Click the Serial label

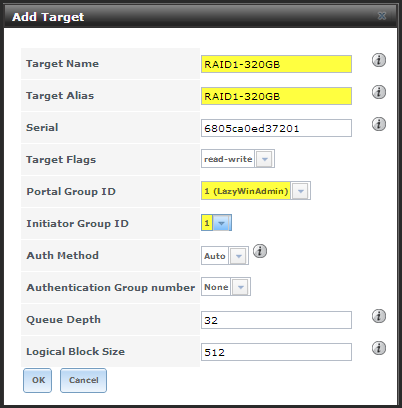(x=42, y=127)
